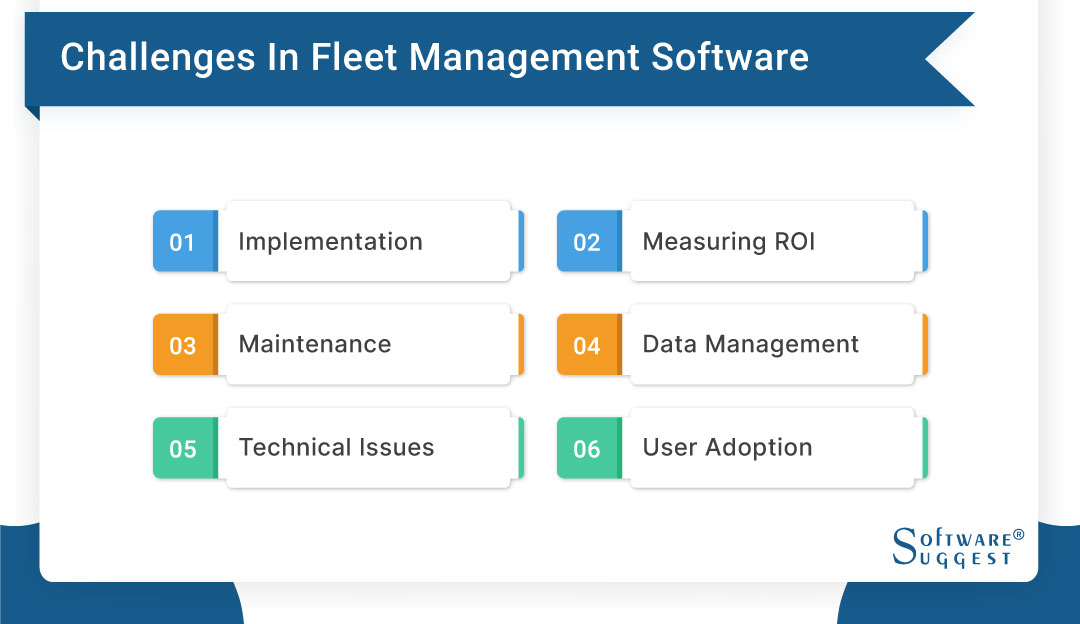
Task: Click the blue "02" number badge
Action: 589,241
